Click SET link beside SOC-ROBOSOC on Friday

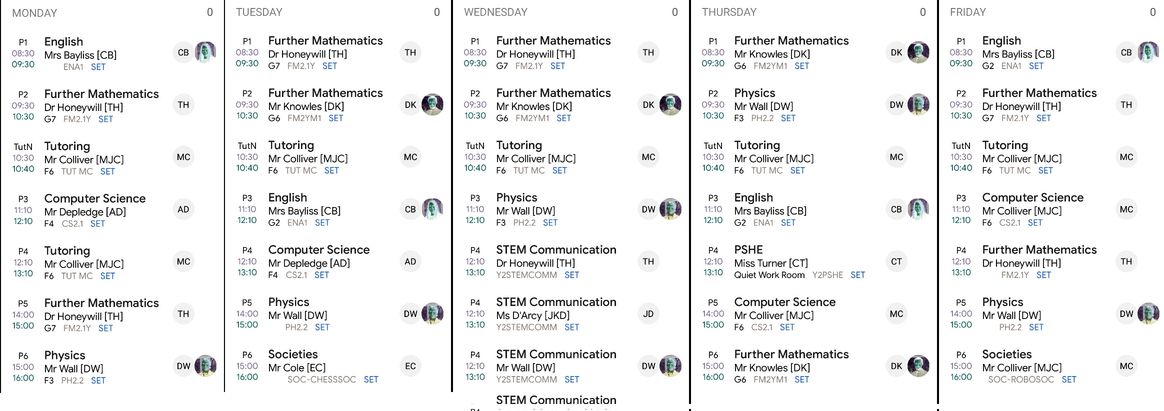pyautogui.click(x=1069, y=380)
